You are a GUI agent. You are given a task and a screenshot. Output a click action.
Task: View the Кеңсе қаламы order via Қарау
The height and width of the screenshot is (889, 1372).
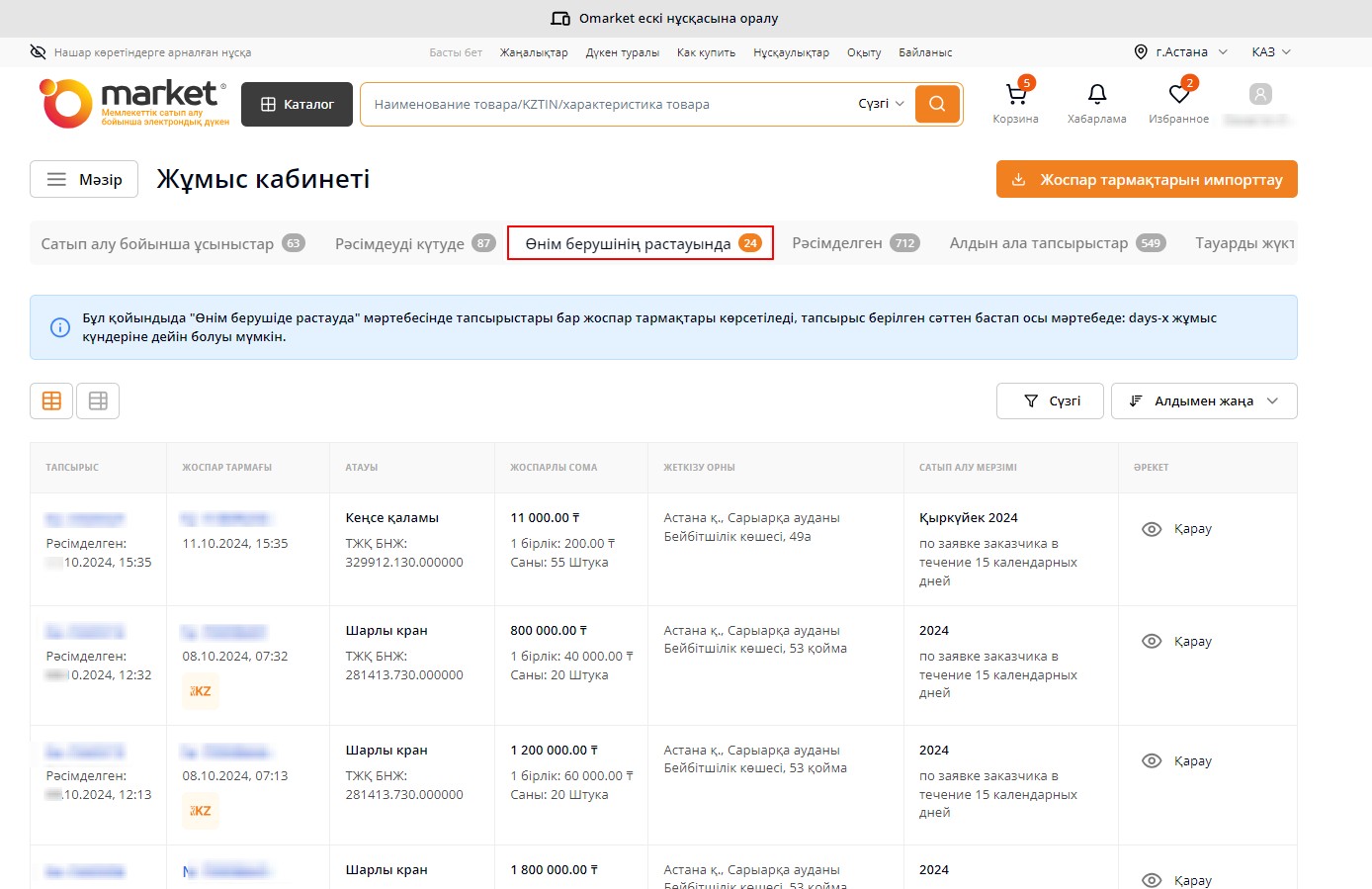(1177, 529)
